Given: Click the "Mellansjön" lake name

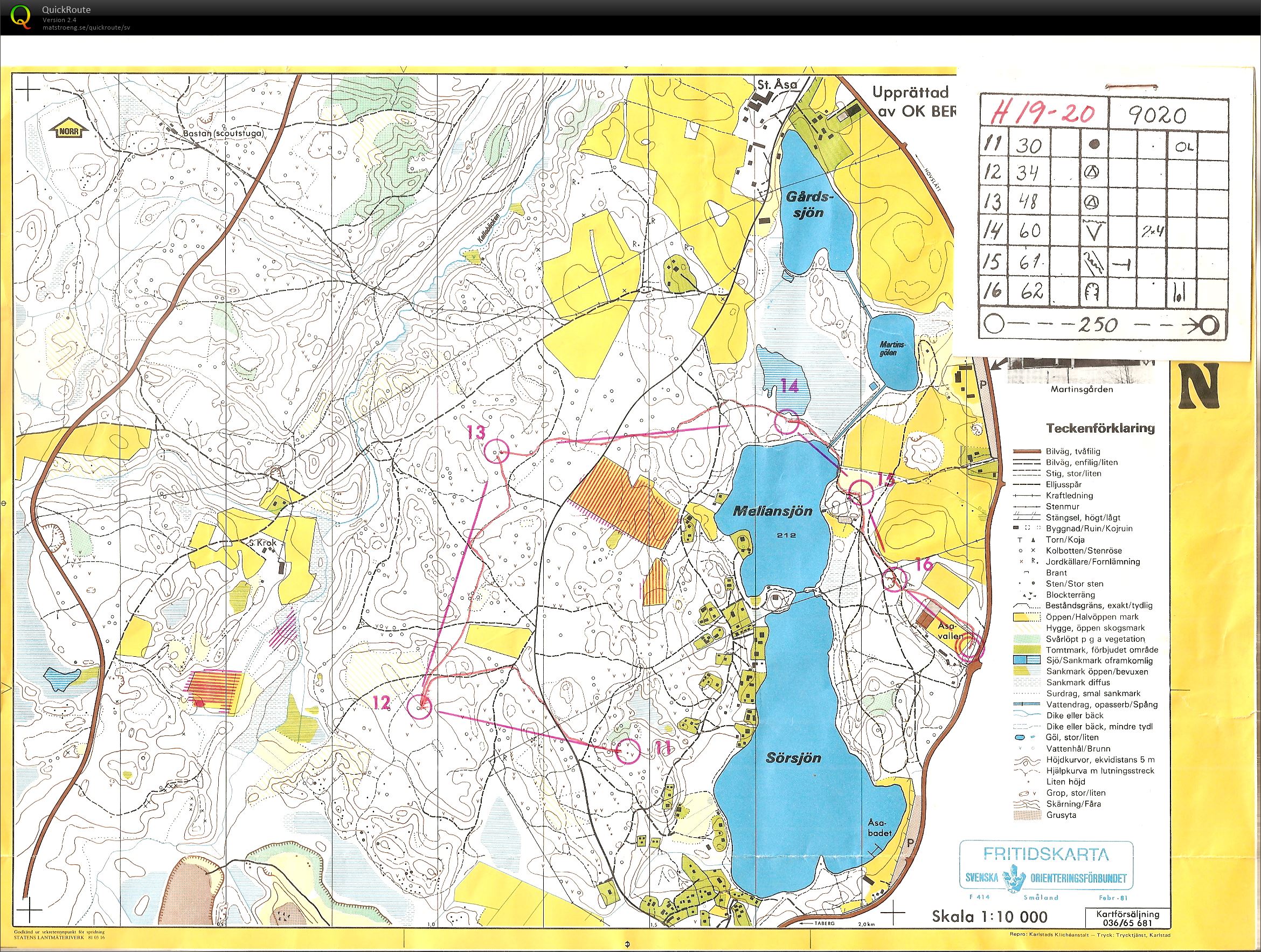Looking at the screenshot, I should coord(772,511).
